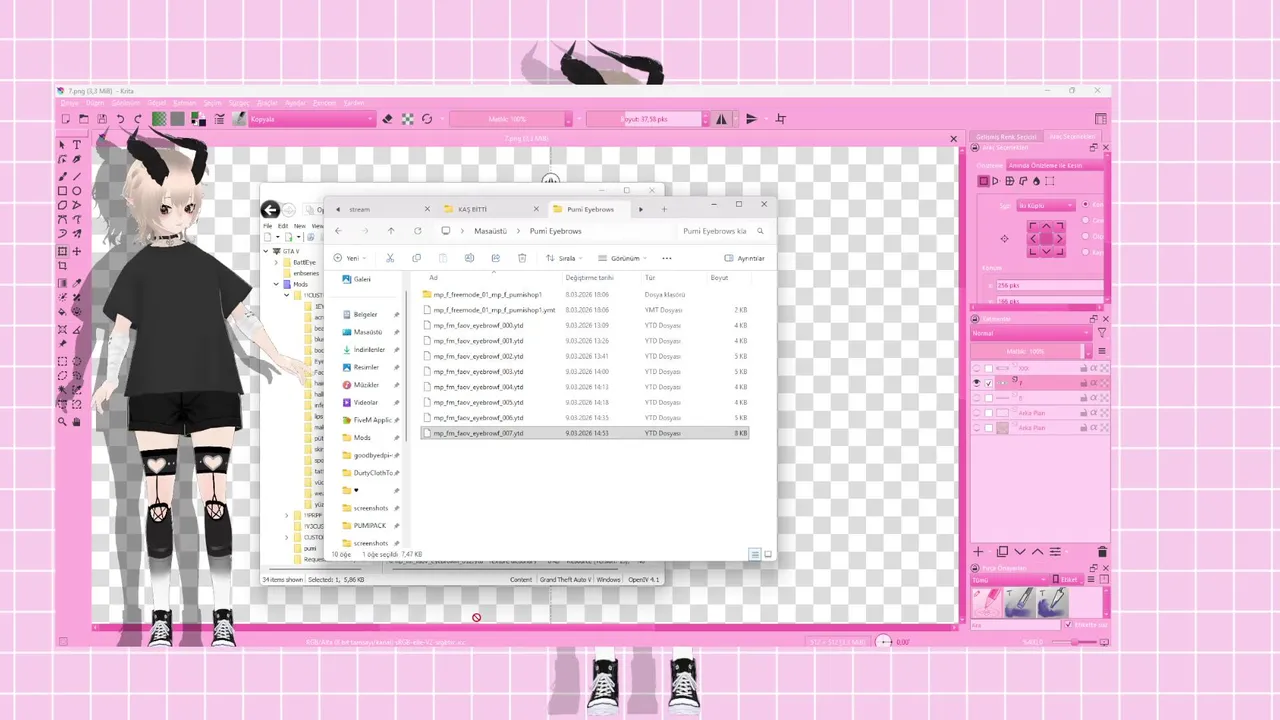Add new layer with plus icon in Krita
The width and height of the screenshot is (1280, 720).
click(978, 551)
